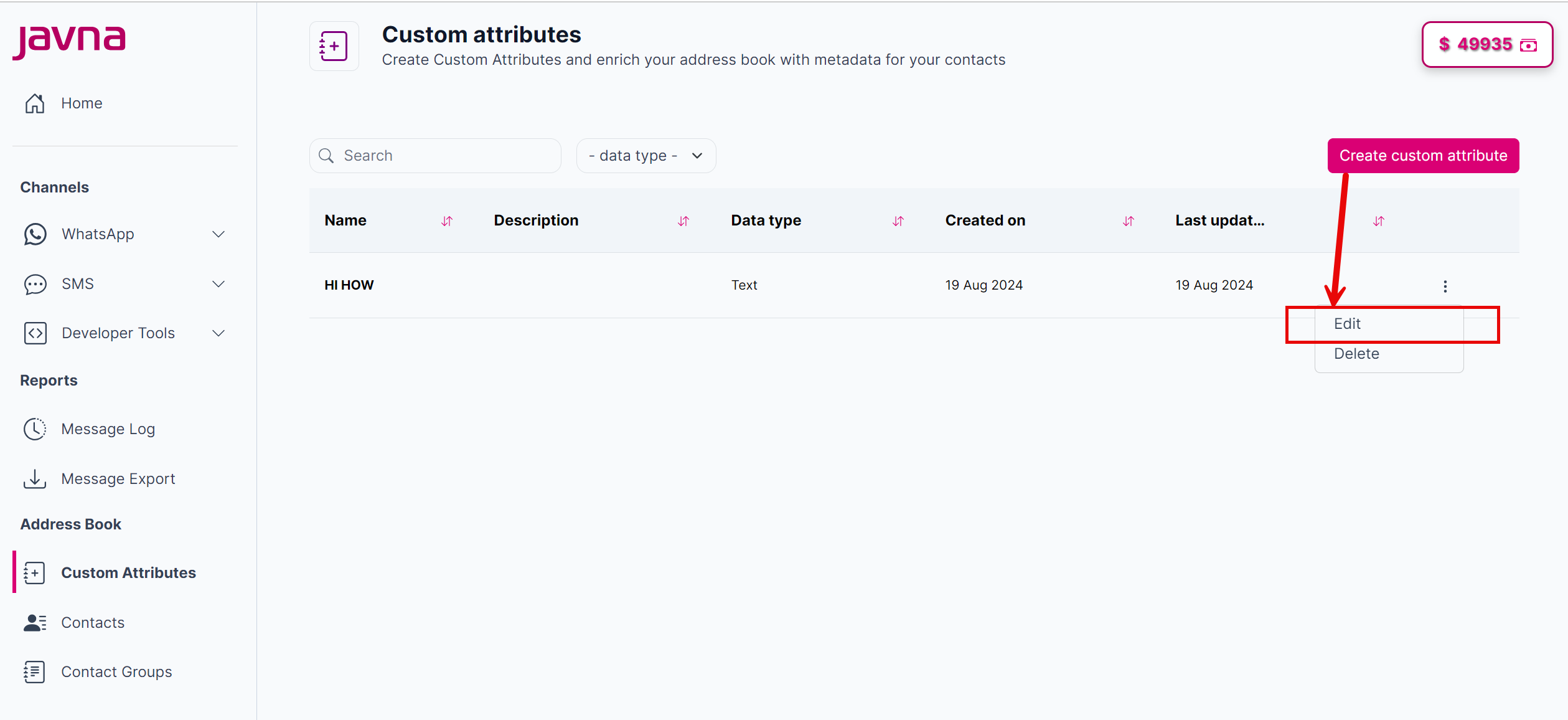The height and width of the screenshot is (720, 1568).
Task: Expand the SMS submenu chevron
Action: coord(218,284)
